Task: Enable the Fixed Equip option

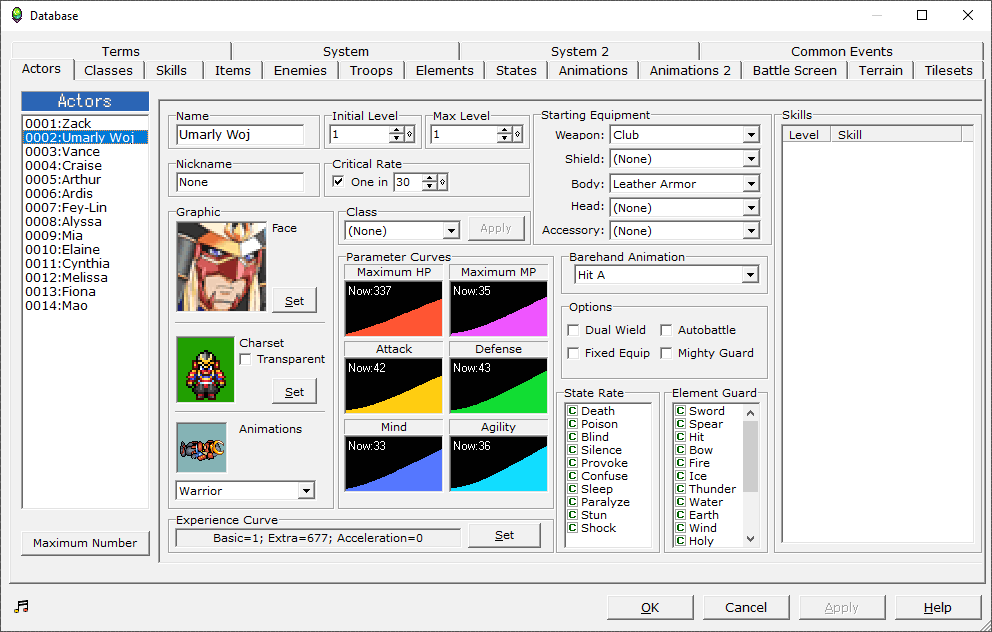Action: pyautogui.click(x=573, y=353)
